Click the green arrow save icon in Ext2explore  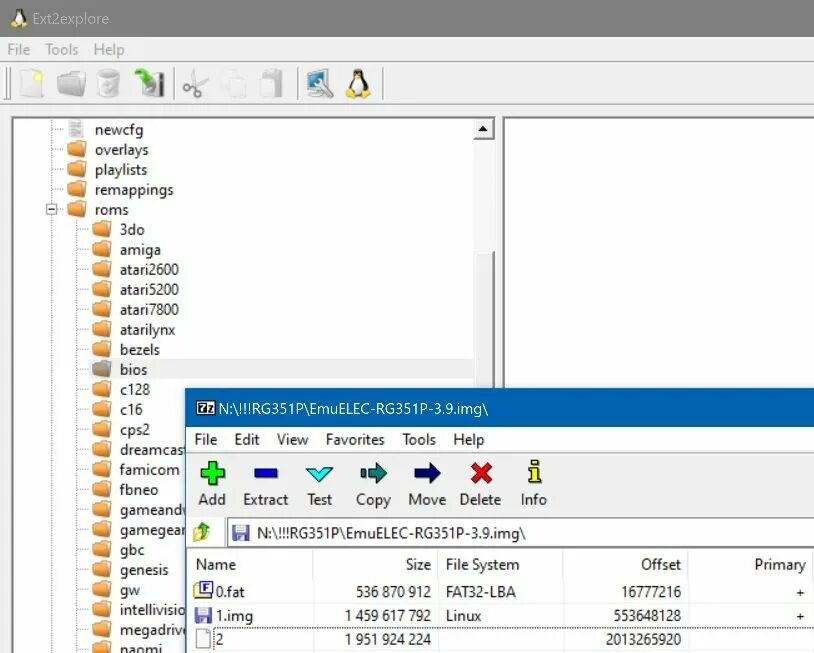pos(149,83)
